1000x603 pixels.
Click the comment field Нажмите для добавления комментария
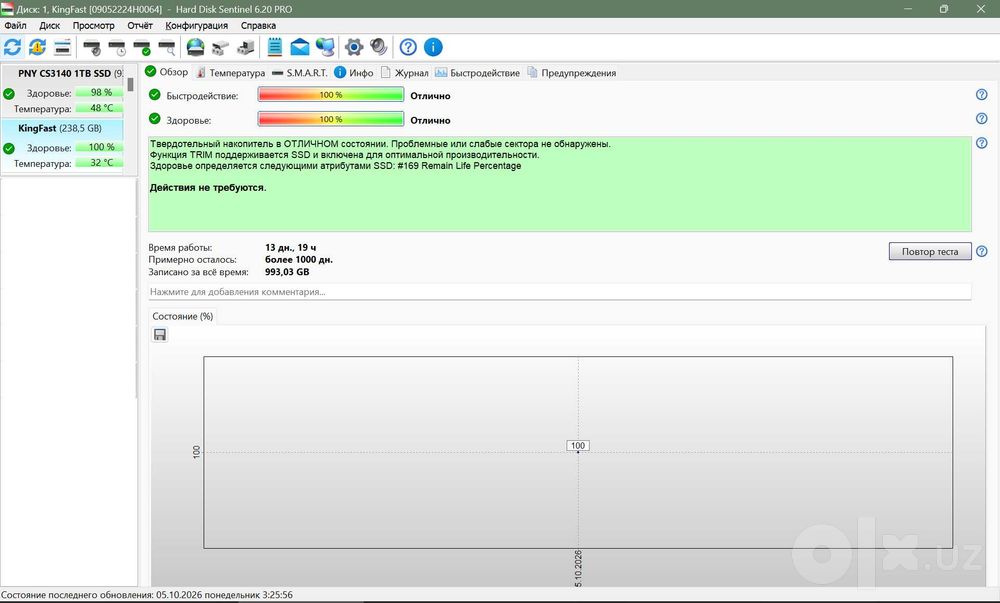[x=559, y=292]
